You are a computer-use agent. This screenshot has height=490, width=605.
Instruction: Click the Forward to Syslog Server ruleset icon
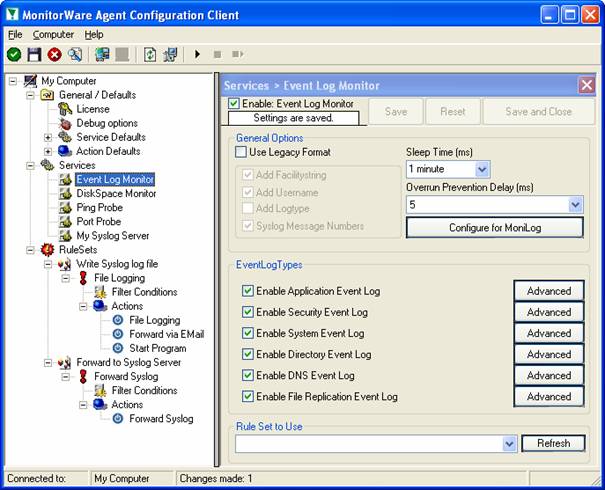click(64, 363)
